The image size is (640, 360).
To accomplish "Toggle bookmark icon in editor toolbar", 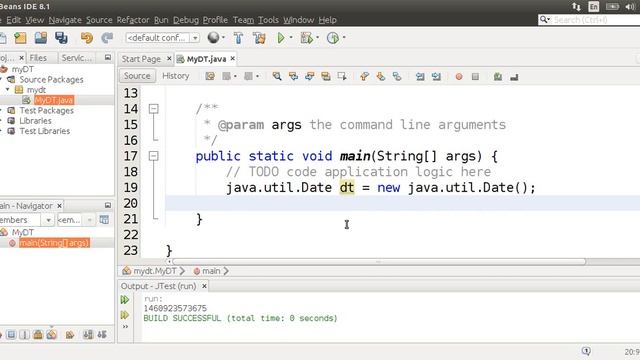I will [x=397, y=76].
